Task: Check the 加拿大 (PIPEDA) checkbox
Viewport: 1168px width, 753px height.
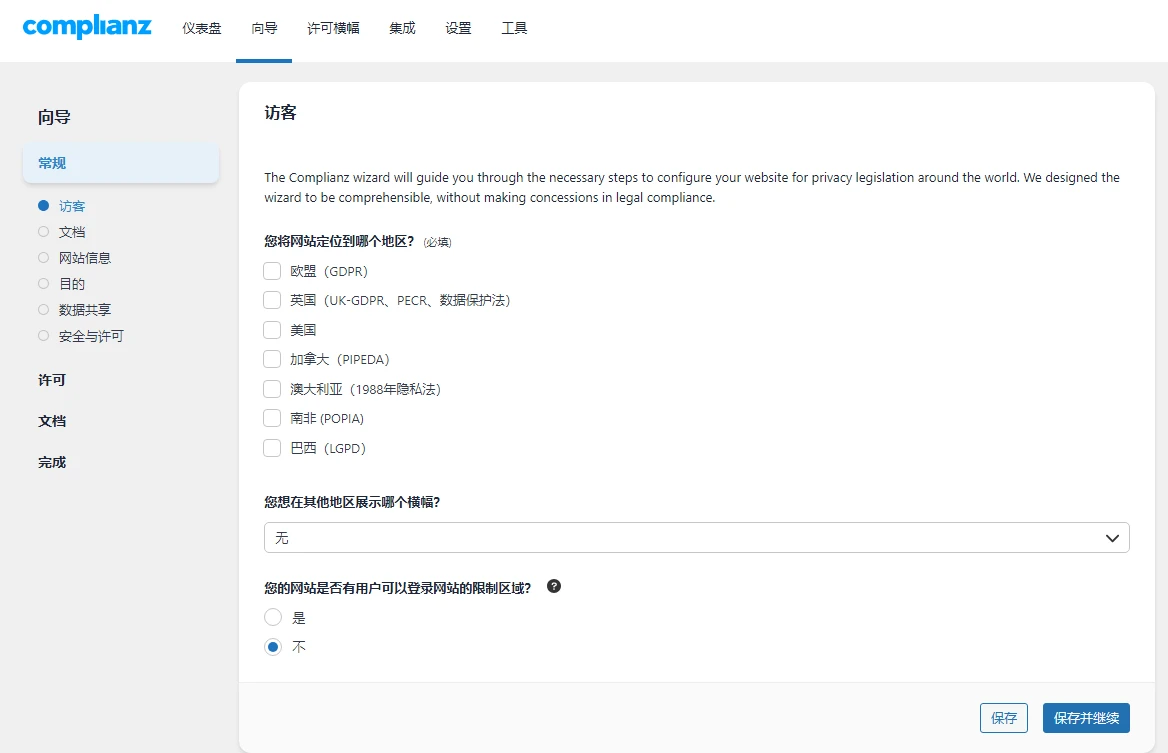Action: 271,358
